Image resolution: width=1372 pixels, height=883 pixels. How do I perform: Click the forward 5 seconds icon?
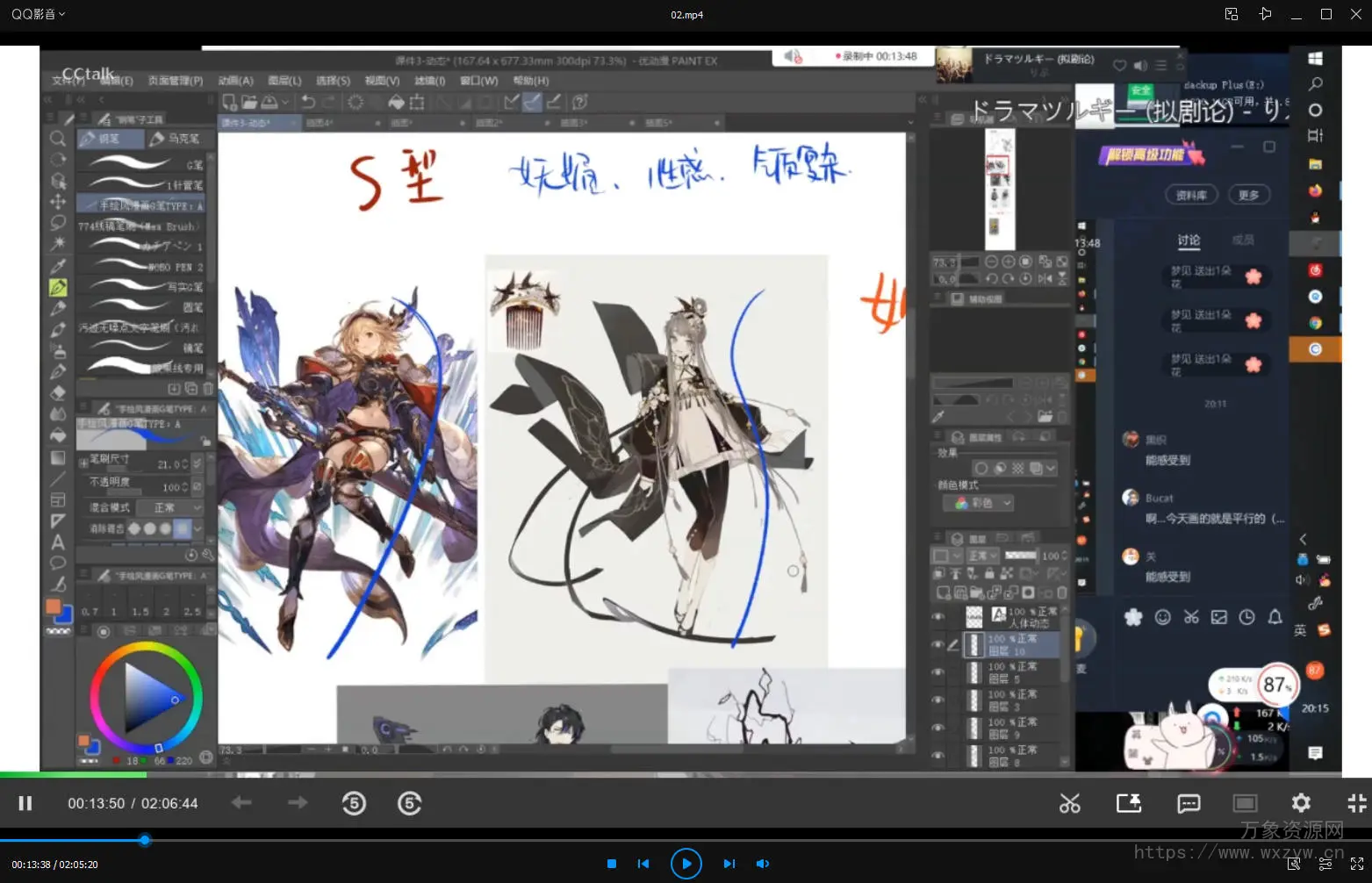(x=410, y=803)
